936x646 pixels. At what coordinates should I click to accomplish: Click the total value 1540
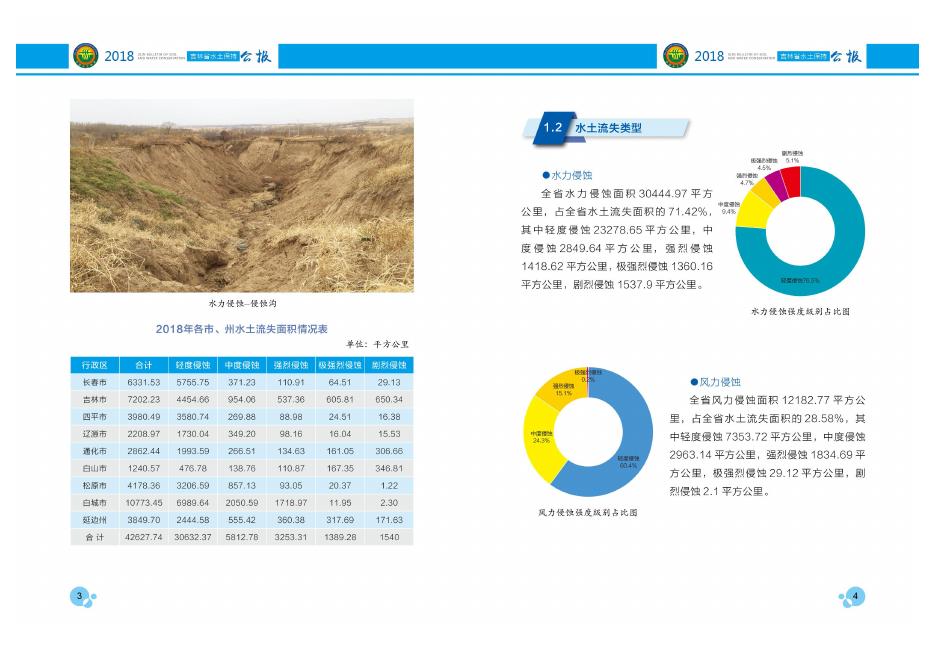[x=389, y=537]
